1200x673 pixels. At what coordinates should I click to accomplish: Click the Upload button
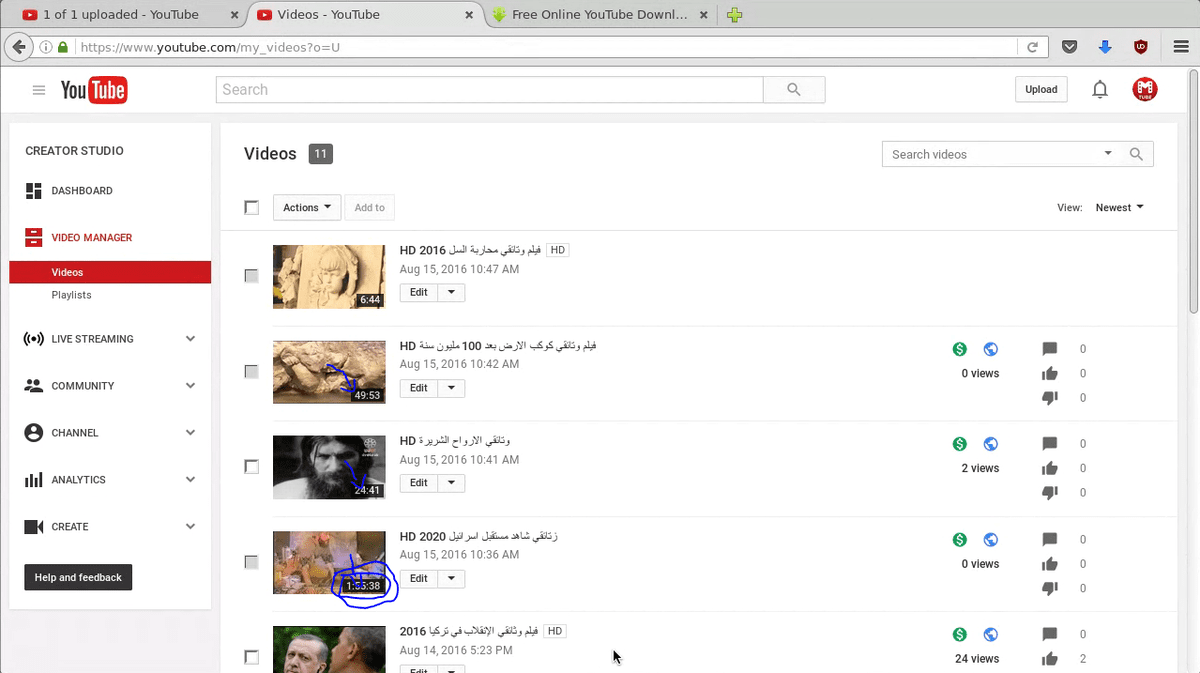tap(1041, 90)
